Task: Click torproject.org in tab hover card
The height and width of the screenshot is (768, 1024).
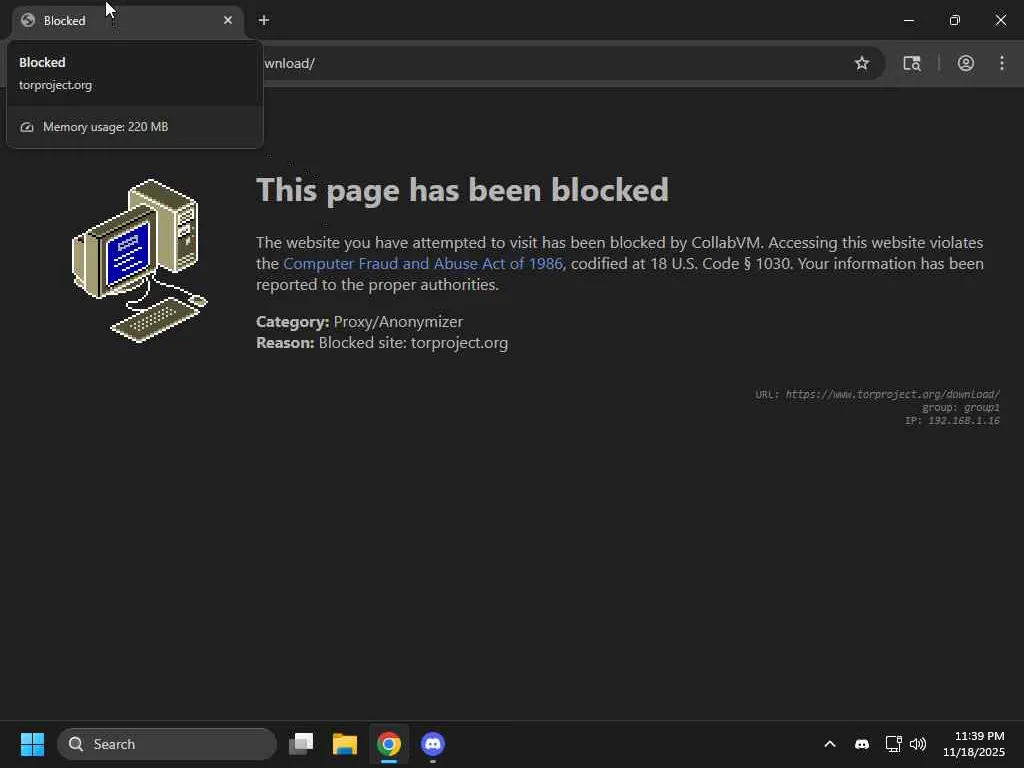Action: pyautogui.click(x=56, y=85)
